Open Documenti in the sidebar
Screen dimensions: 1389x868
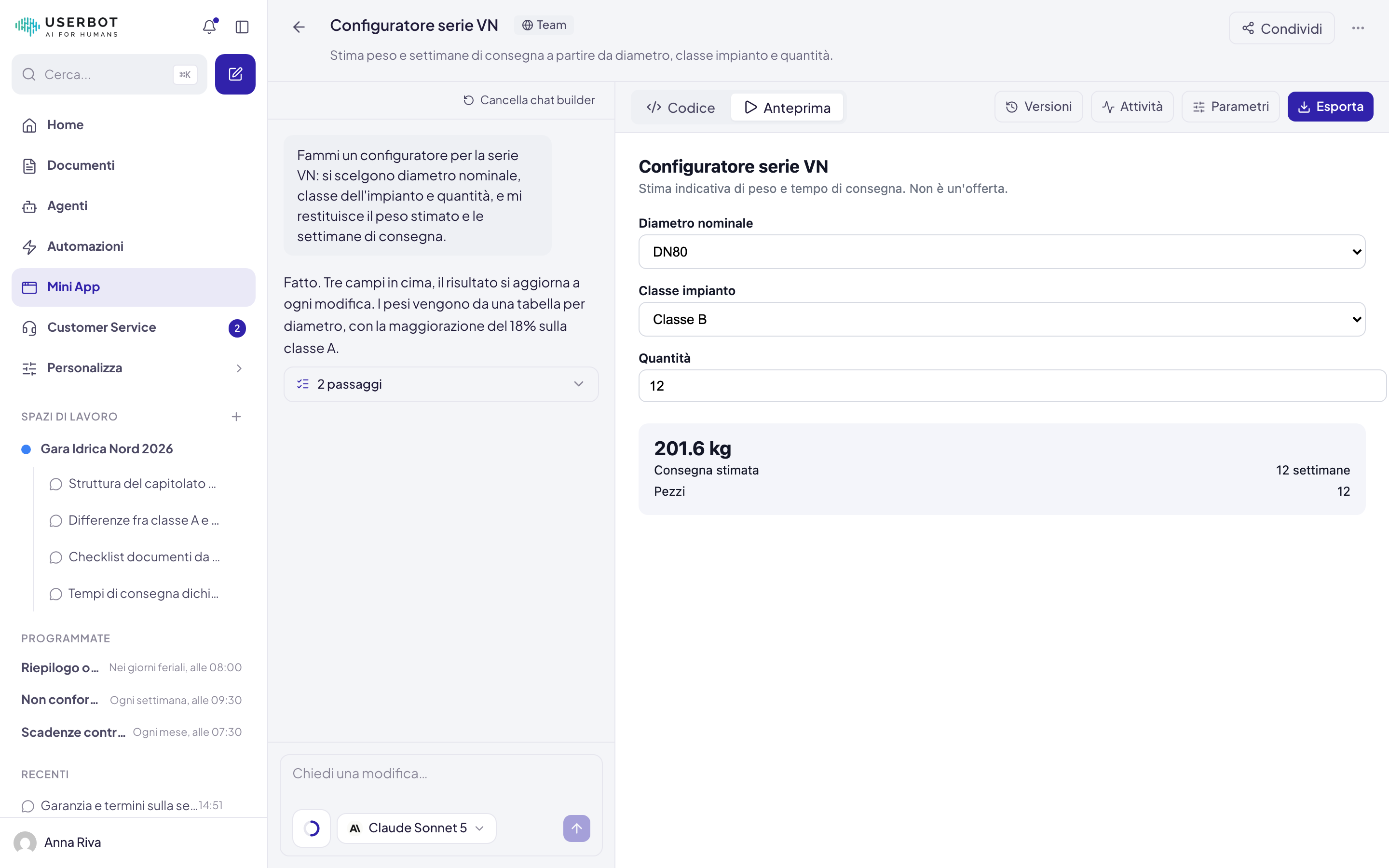133,165
